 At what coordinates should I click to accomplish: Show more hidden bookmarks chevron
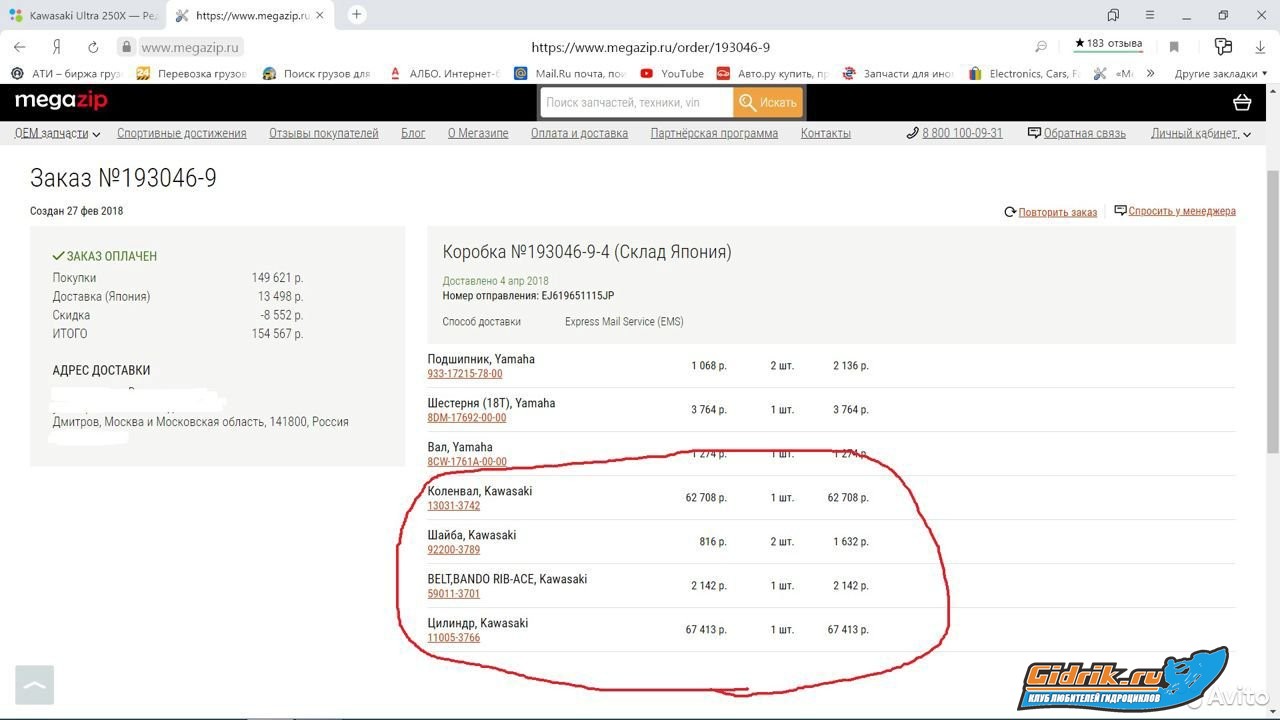click(1151, 73)
